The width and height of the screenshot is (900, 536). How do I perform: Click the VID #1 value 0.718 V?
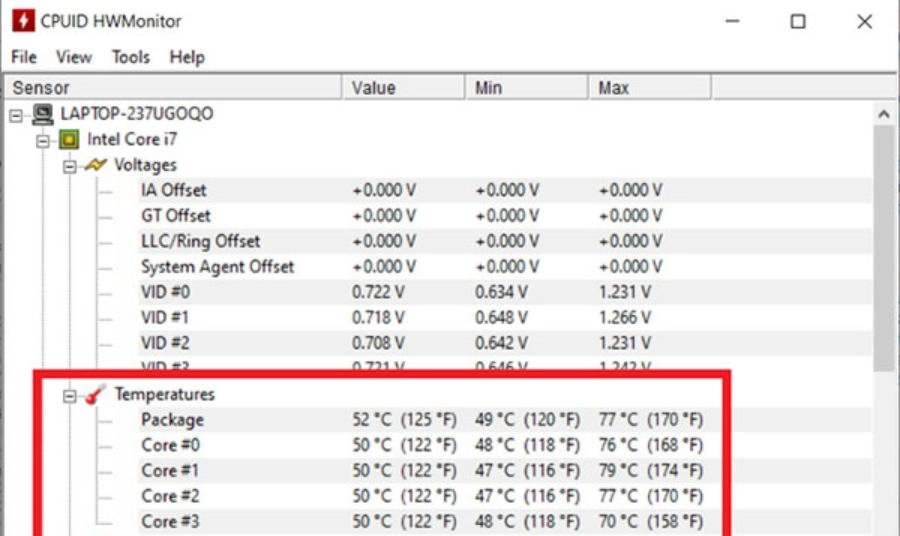pyautogui.click(x=378, y=317)
